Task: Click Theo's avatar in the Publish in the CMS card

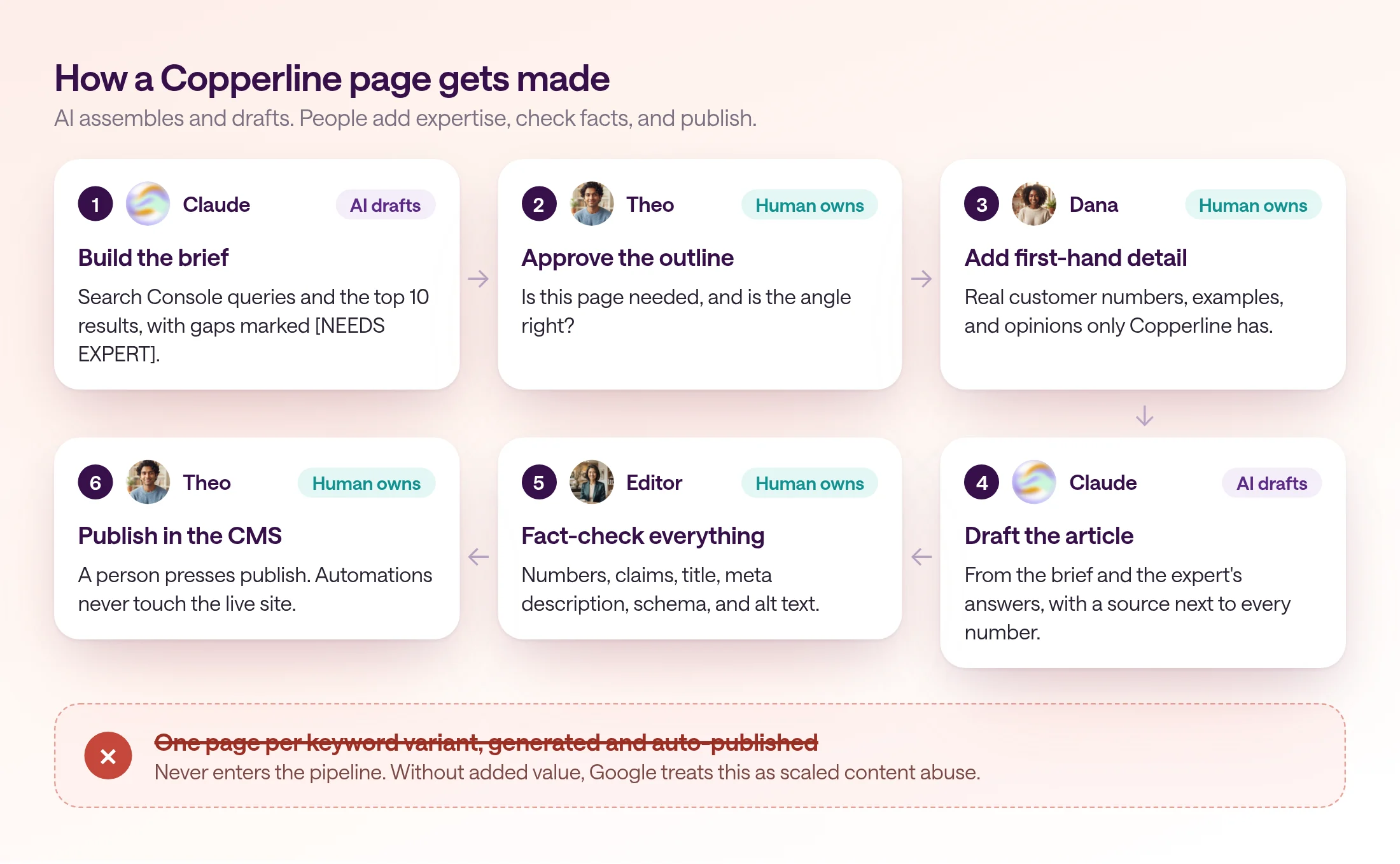Action: [x=148, y=482]
